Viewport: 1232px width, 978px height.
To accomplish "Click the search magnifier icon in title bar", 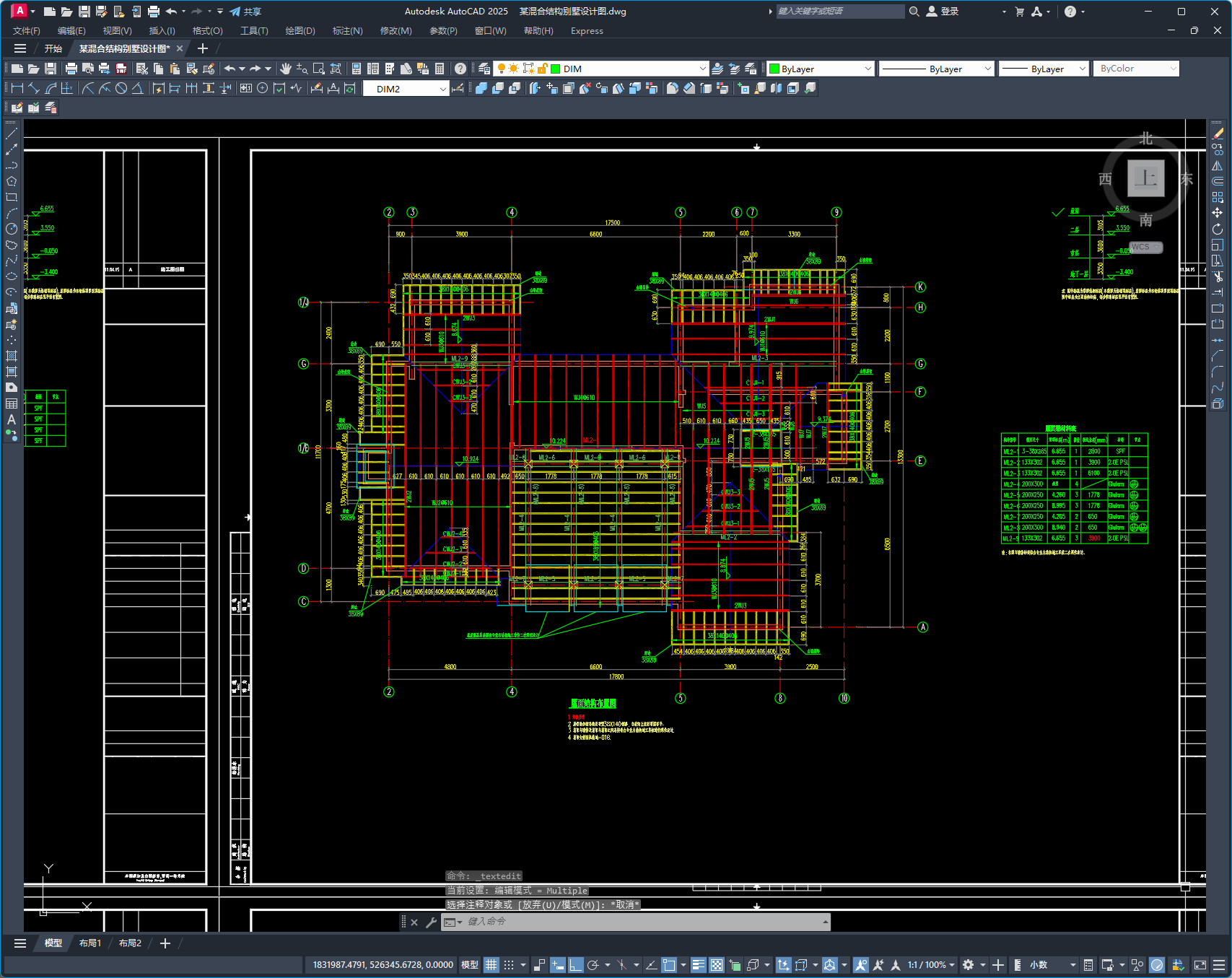I will 914,12.
